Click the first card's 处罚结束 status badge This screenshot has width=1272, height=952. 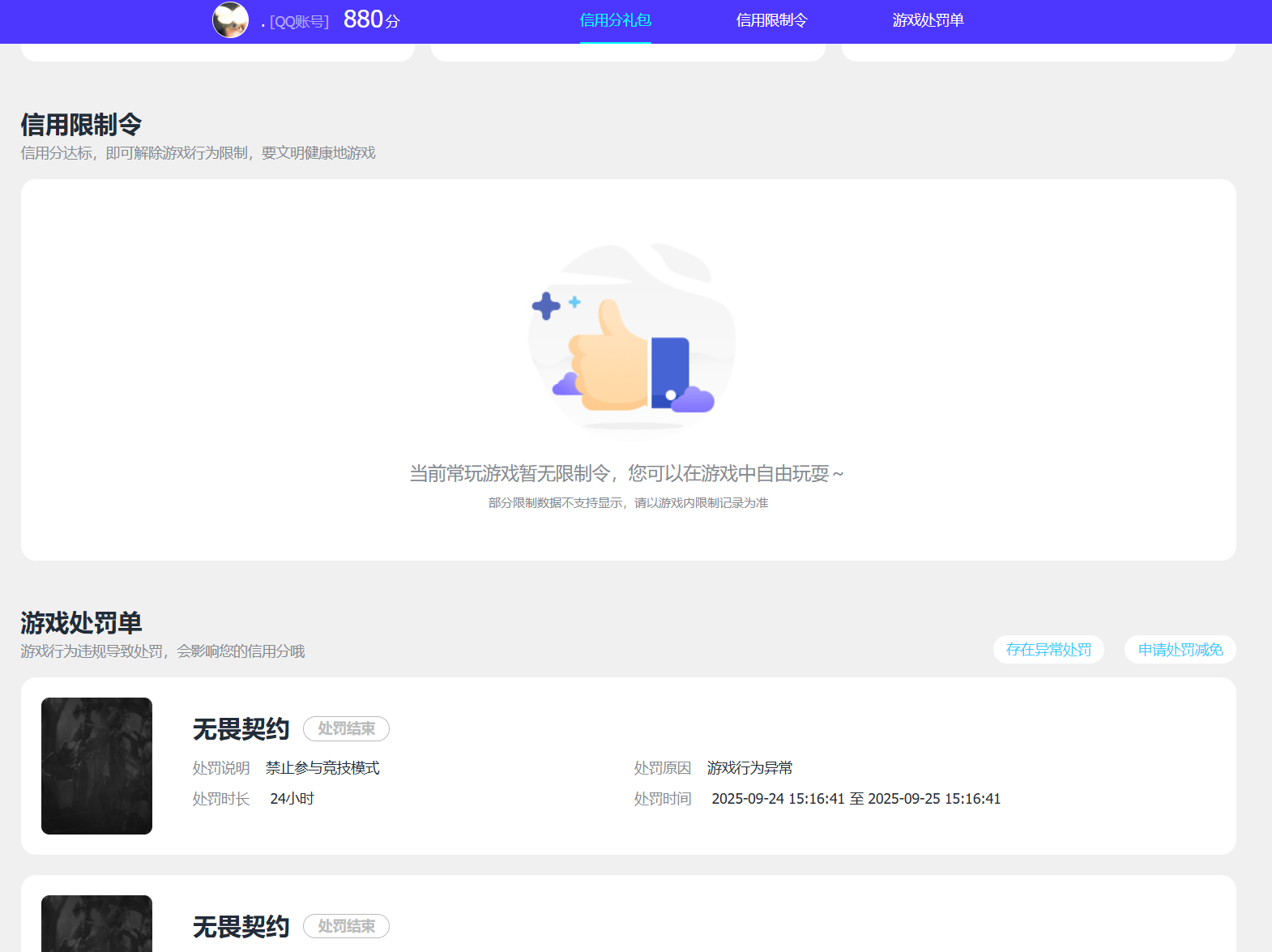pos(346,729)
